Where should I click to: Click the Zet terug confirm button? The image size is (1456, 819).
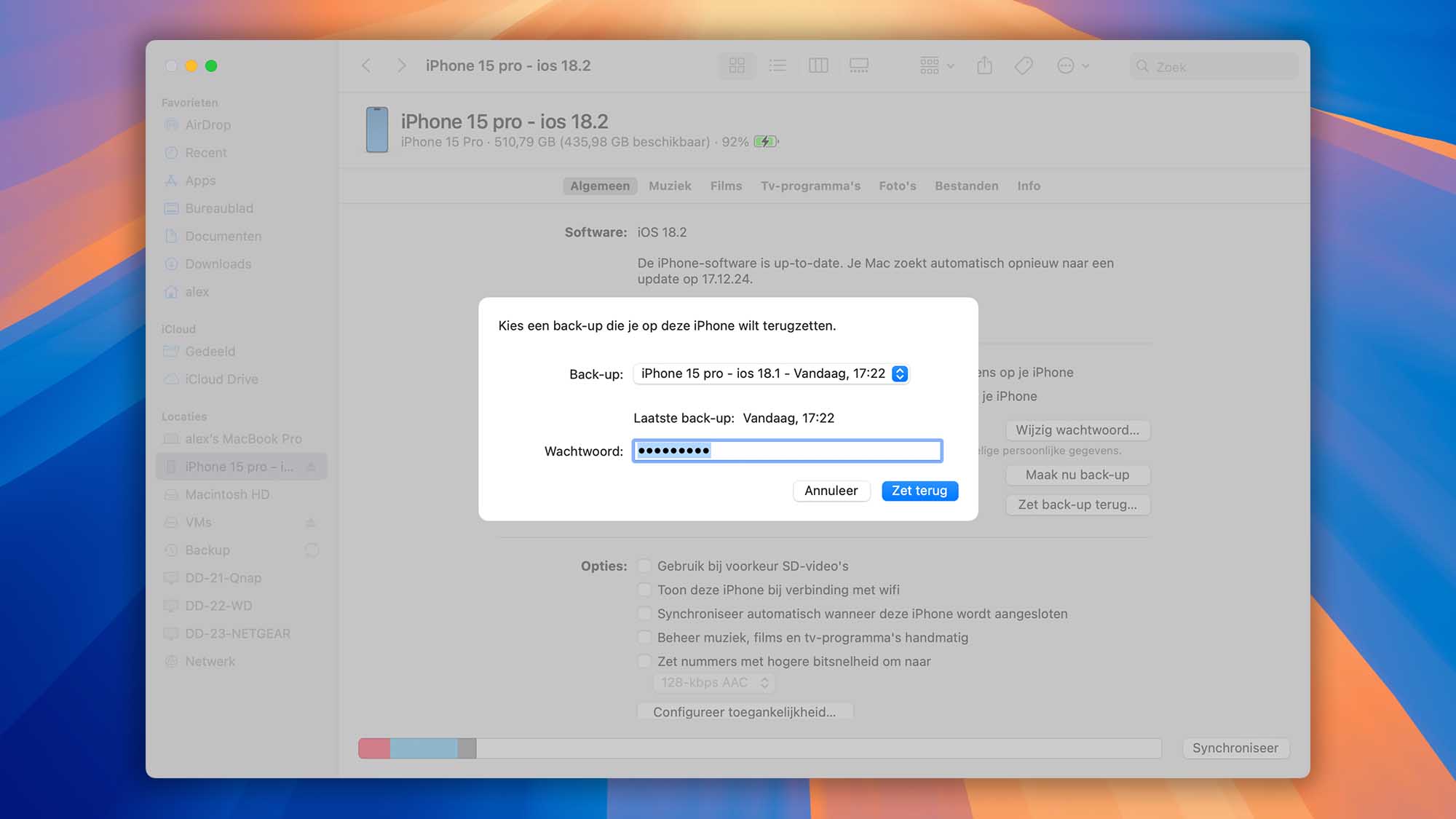tap(919, 490)
